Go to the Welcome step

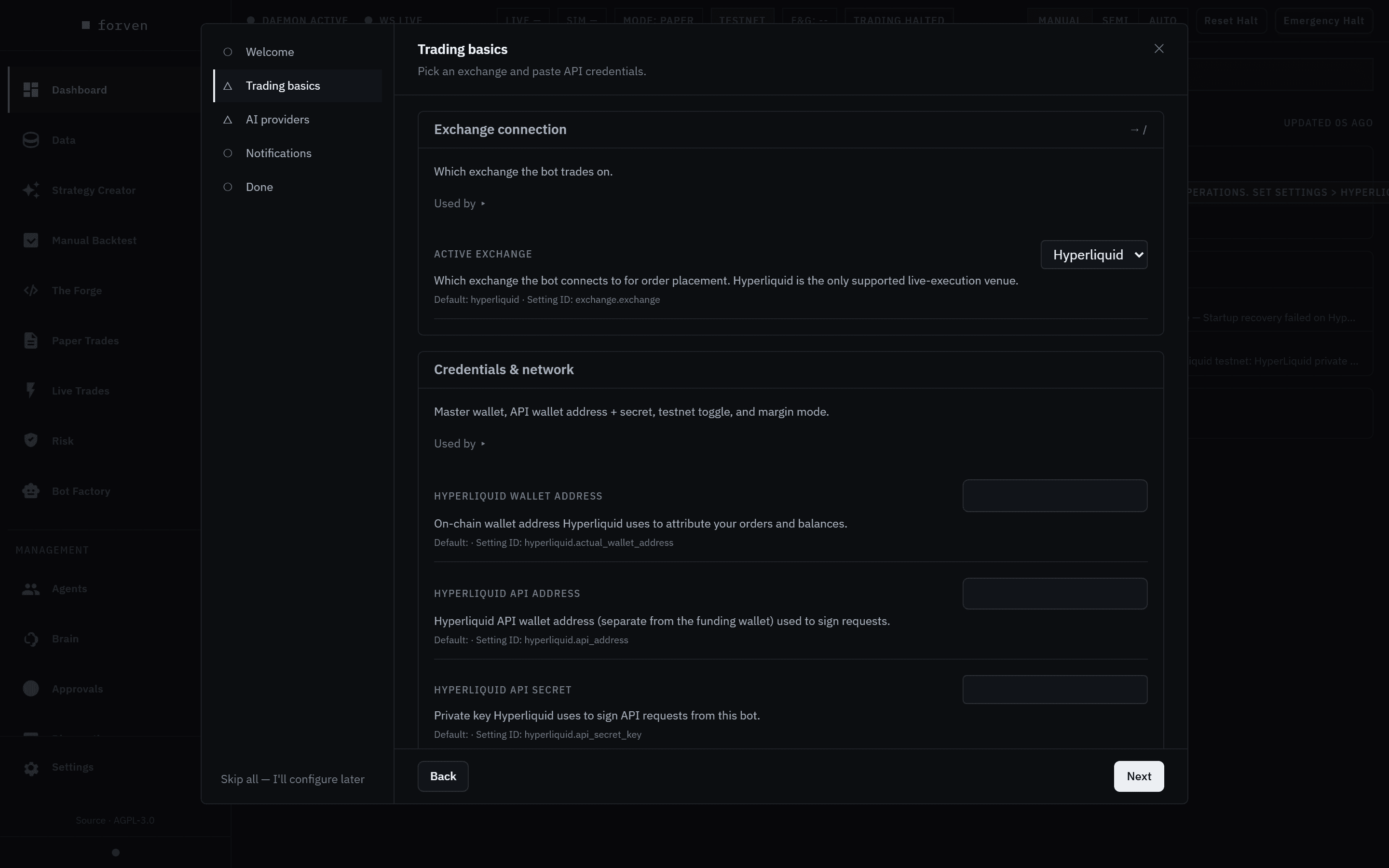coord(297,52)
